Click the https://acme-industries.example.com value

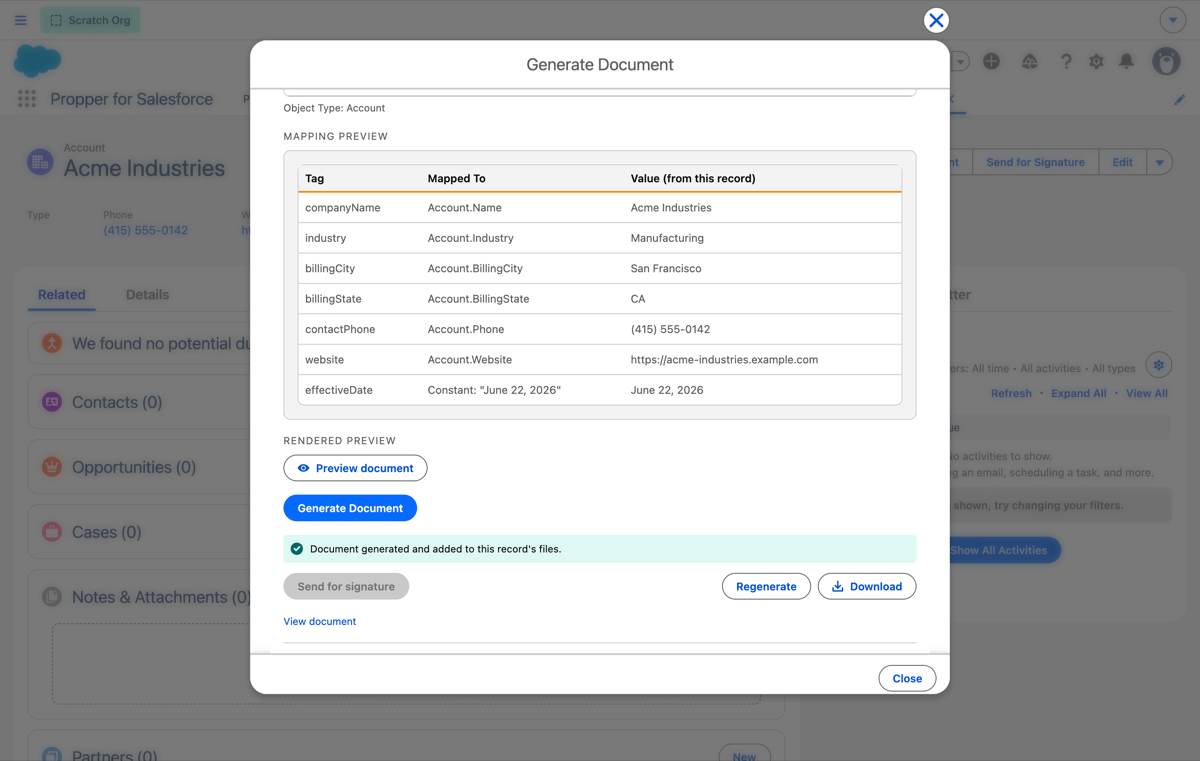click(x=724, y=359)
